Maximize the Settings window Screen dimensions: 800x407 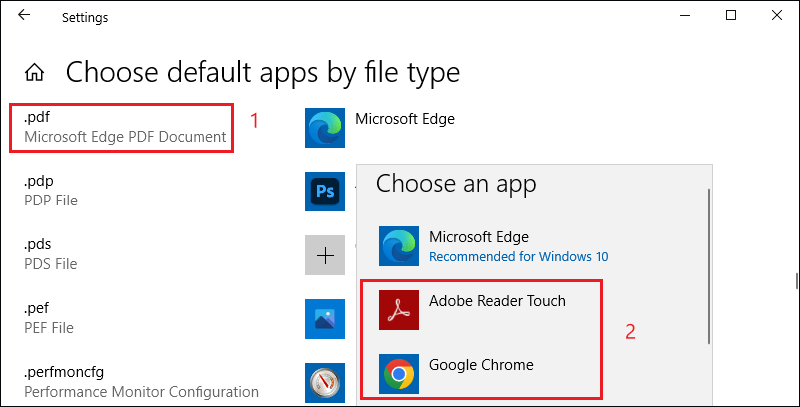point(731,16)
